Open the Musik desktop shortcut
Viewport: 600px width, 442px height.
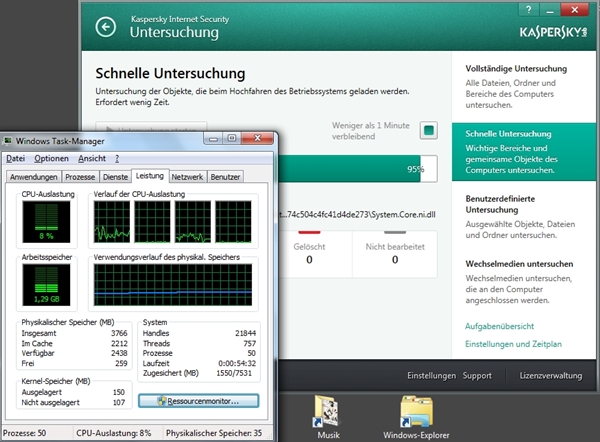(x=328, y=417)
